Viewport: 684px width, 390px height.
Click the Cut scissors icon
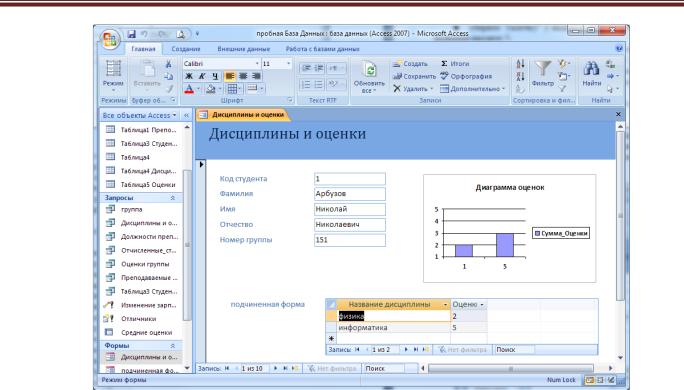point(168,64)
